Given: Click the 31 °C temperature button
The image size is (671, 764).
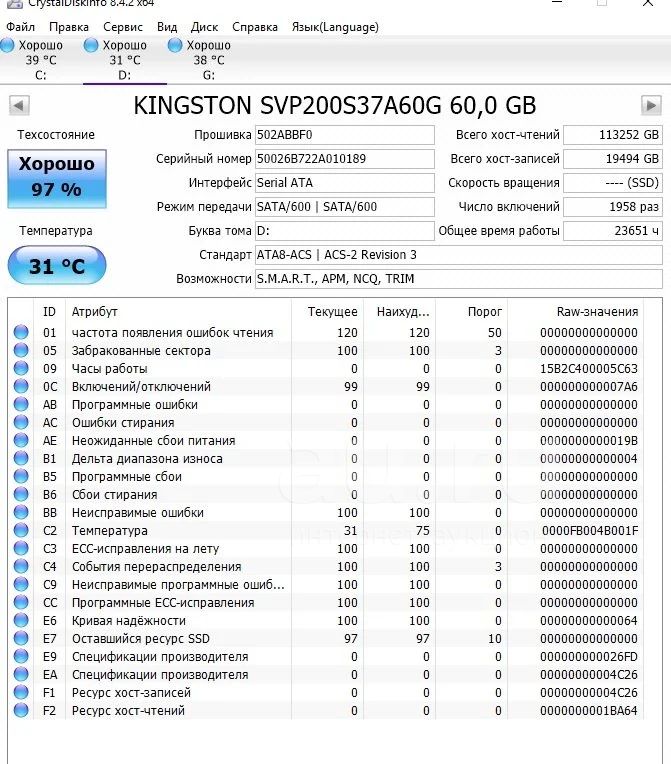Looking at the screenshot, I should point(57,265).
